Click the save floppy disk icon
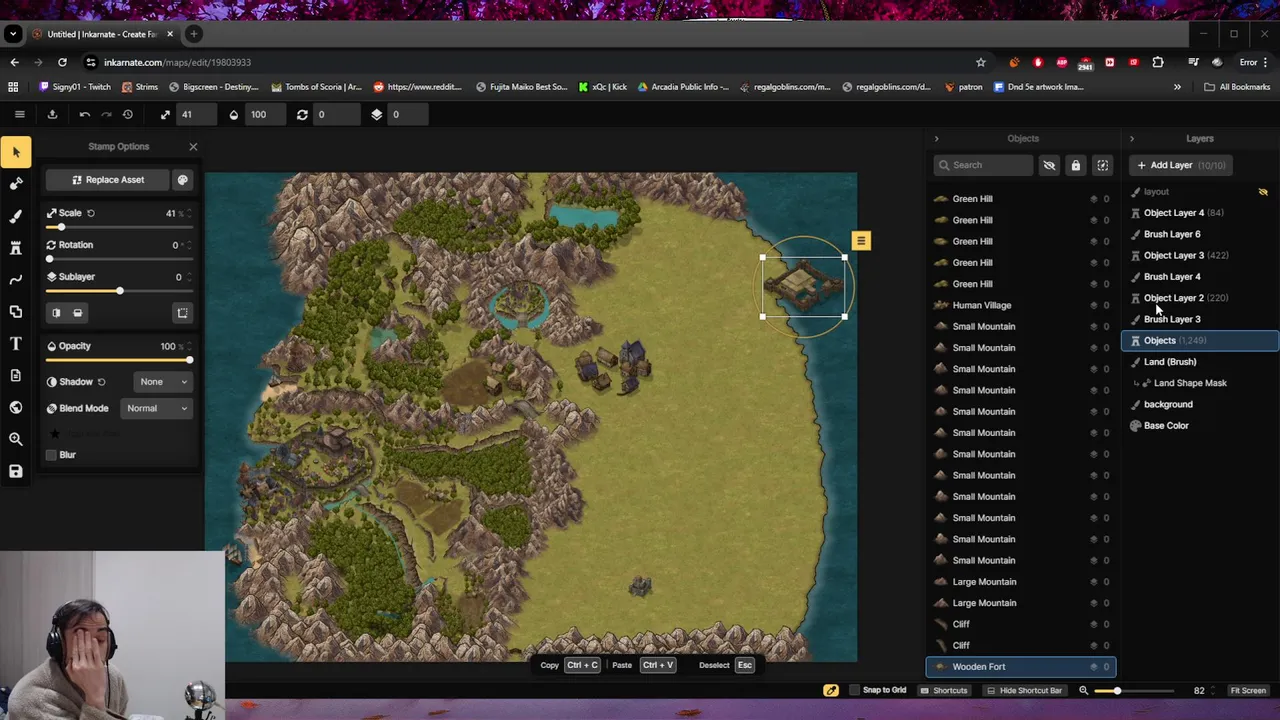1280x720 pixels. pos(16,471)
